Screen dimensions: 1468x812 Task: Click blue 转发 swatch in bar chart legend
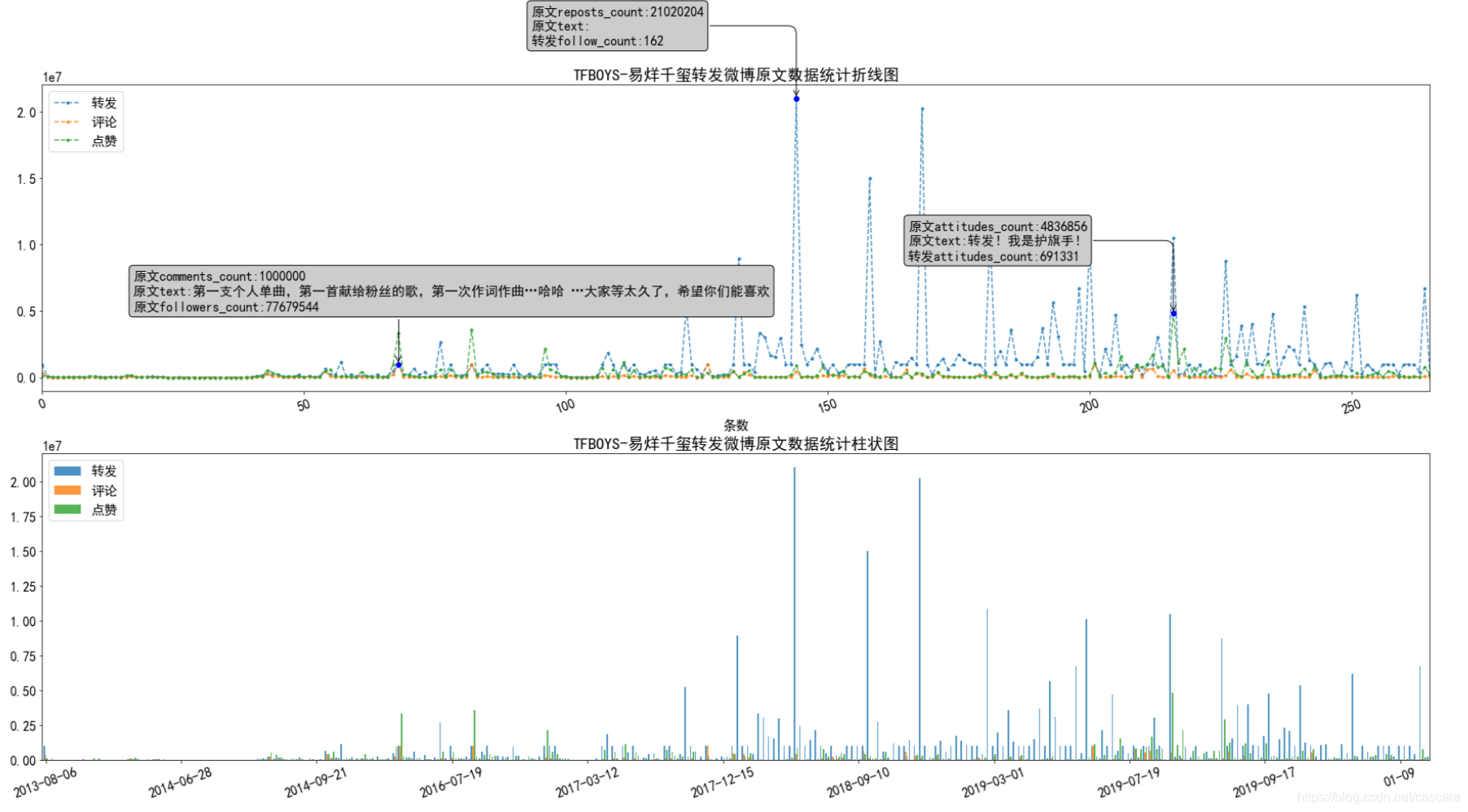68,471
